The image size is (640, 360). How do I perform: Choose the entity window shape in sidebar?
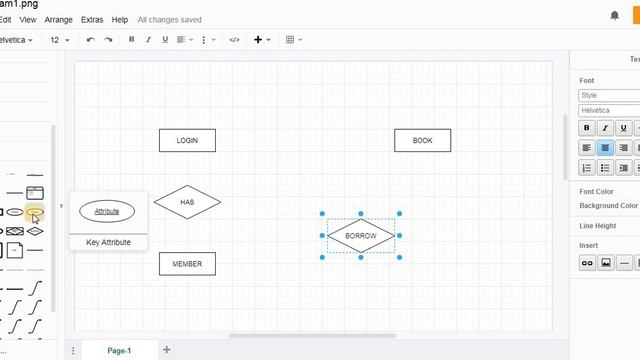[35, 193]
